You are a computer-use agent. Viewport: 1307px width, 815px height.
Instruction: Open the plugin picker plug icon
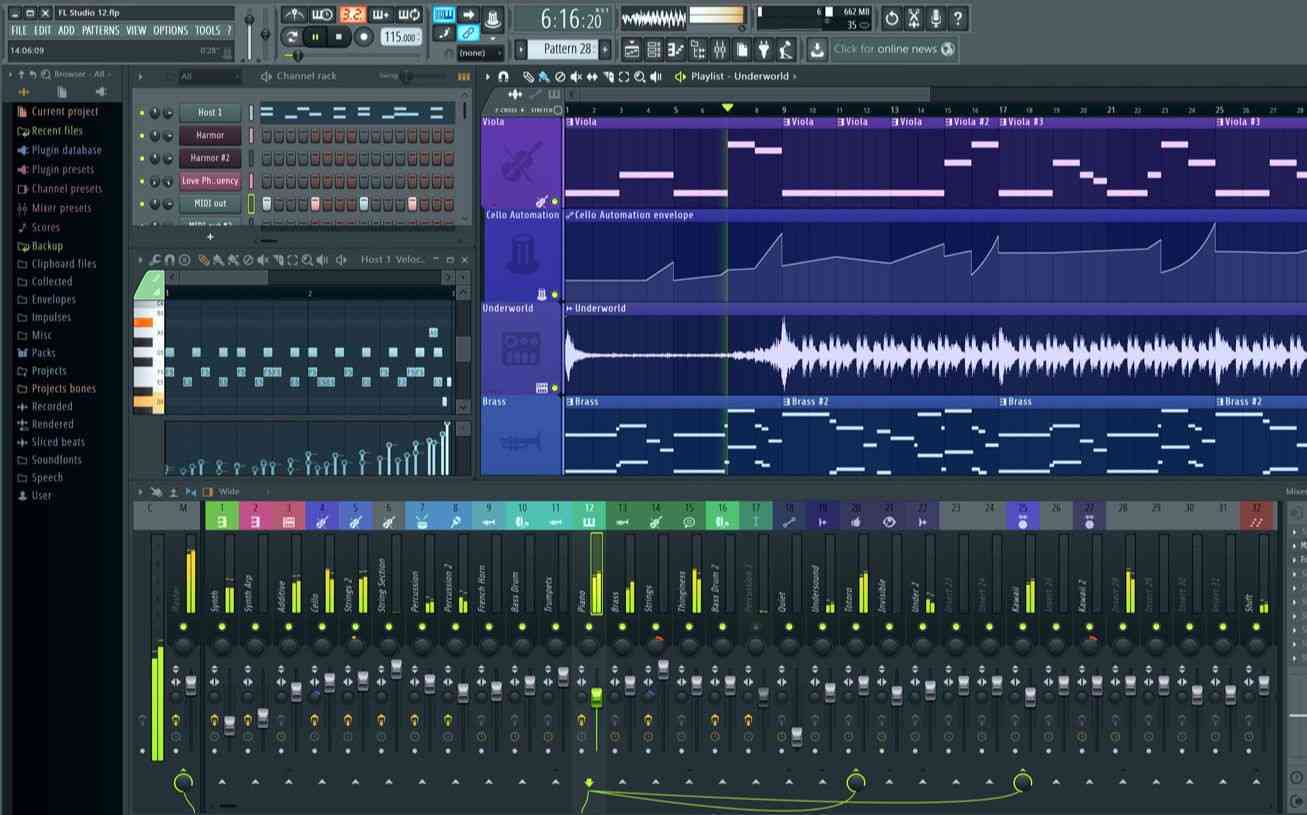click(x=764, y=49)
